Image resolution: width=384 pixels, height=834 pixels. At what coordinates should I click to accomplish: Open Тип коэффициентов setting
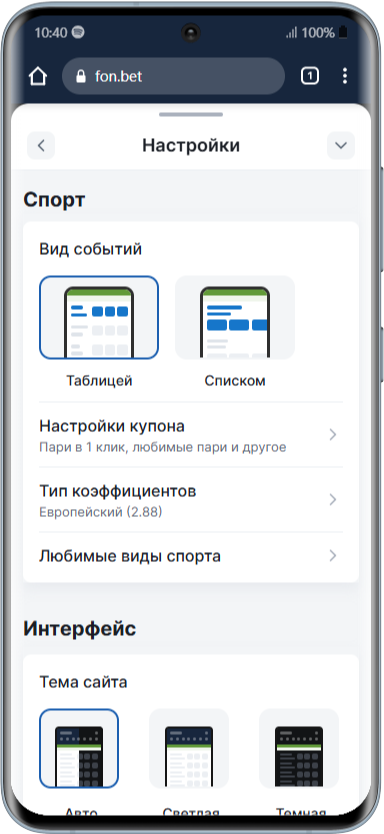(x=191, y=500)
